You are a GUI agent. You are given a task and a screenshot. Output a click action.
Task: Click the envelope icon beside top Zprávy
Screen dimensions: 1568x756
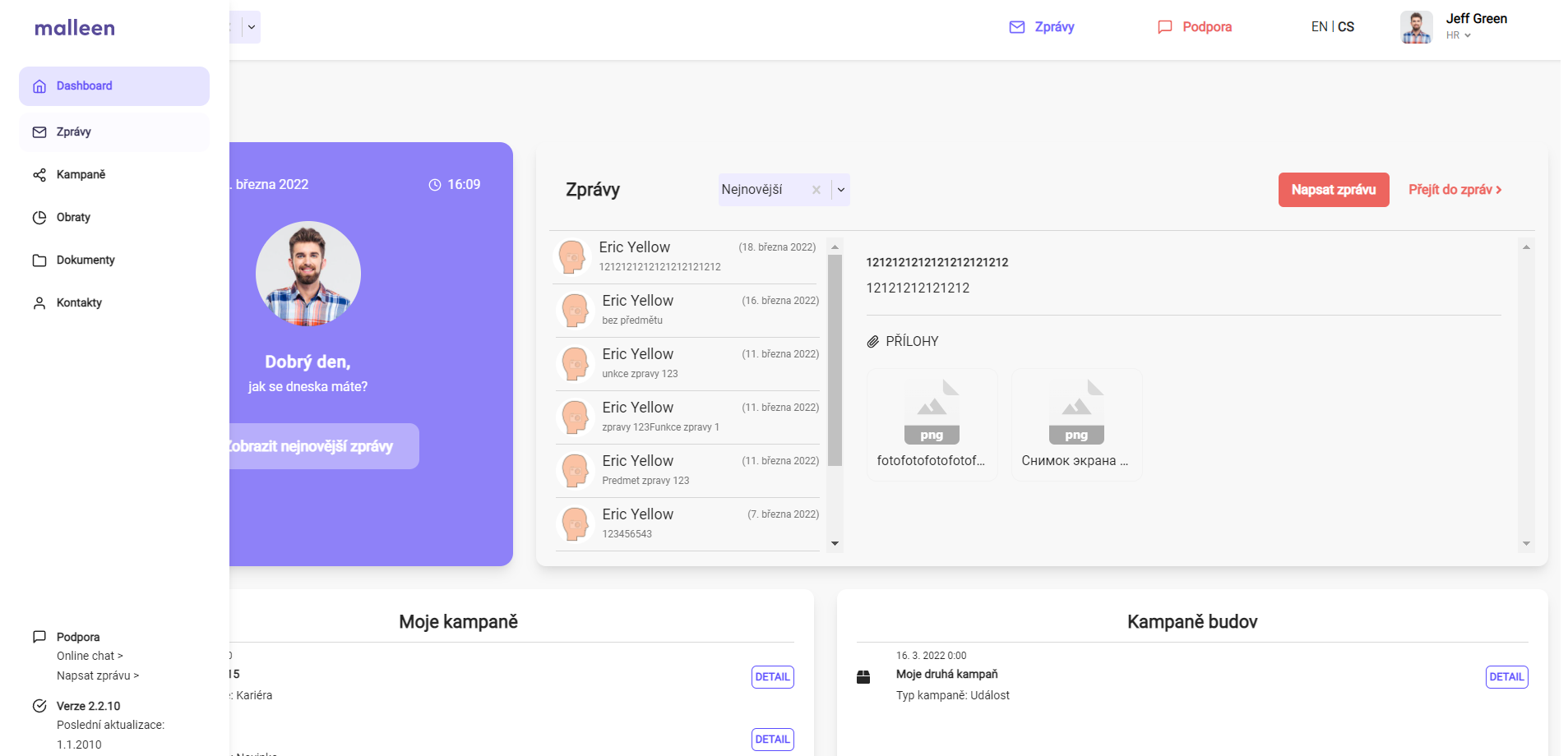[1017, 27]
